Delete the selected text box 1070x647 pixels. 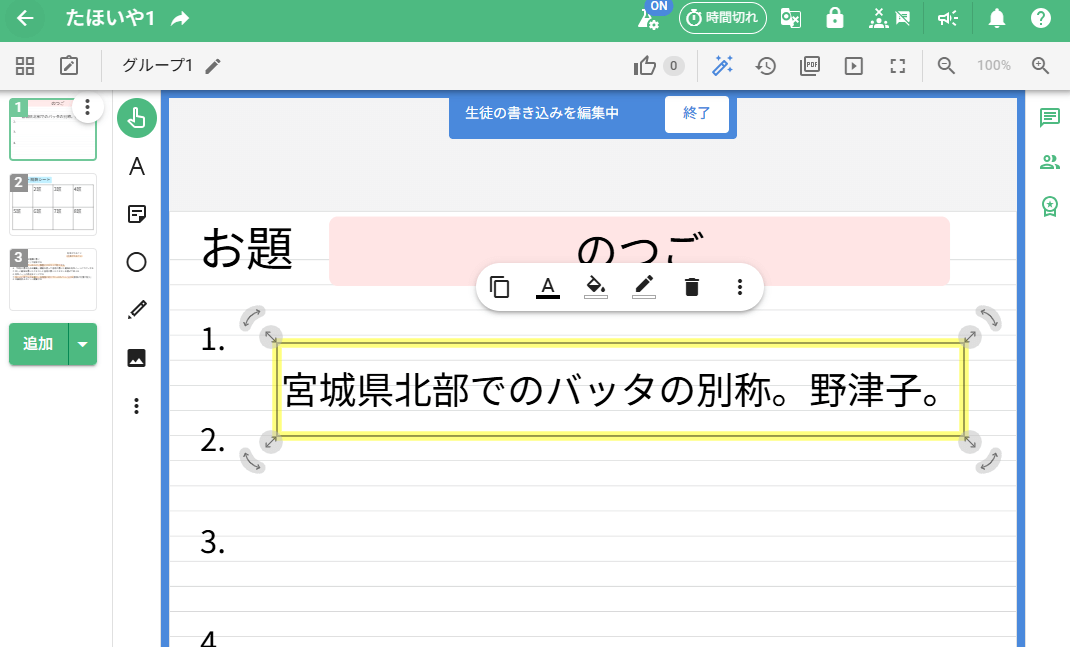point(691,288)
